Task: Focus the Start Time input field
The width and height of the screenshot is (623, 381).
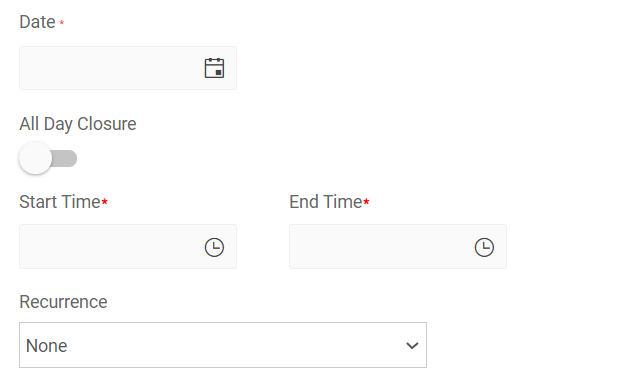Action: (128, 247)
